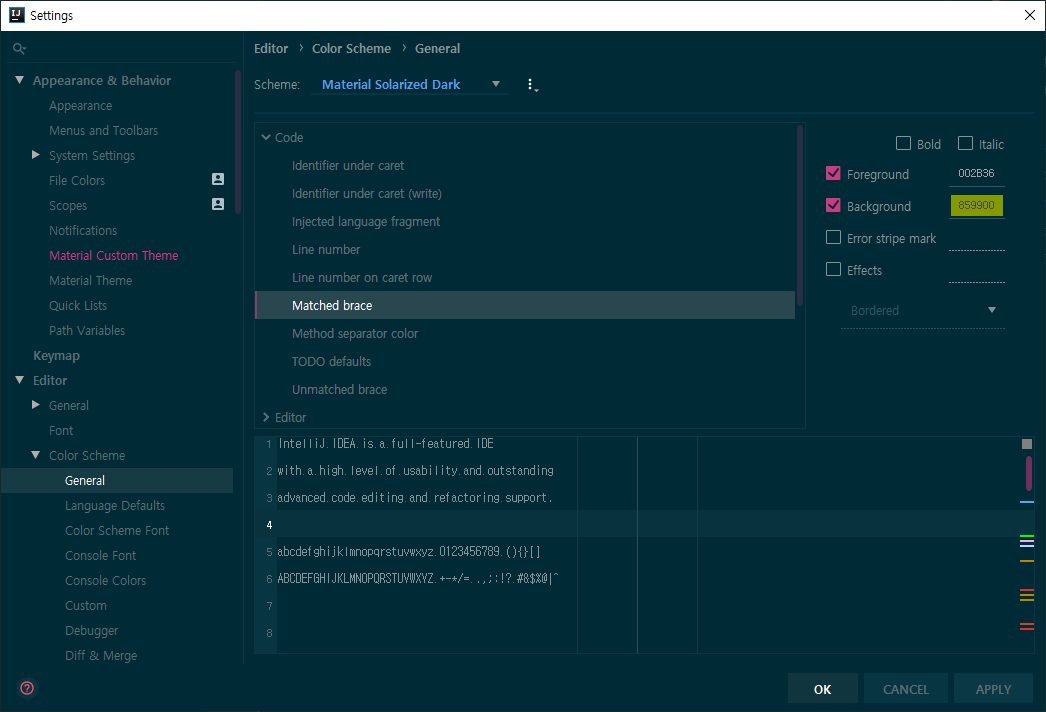The width and height of the screenshot is (1046, 712).
Task: Click the profile icon next to File Colors
Action: point(217,179)
